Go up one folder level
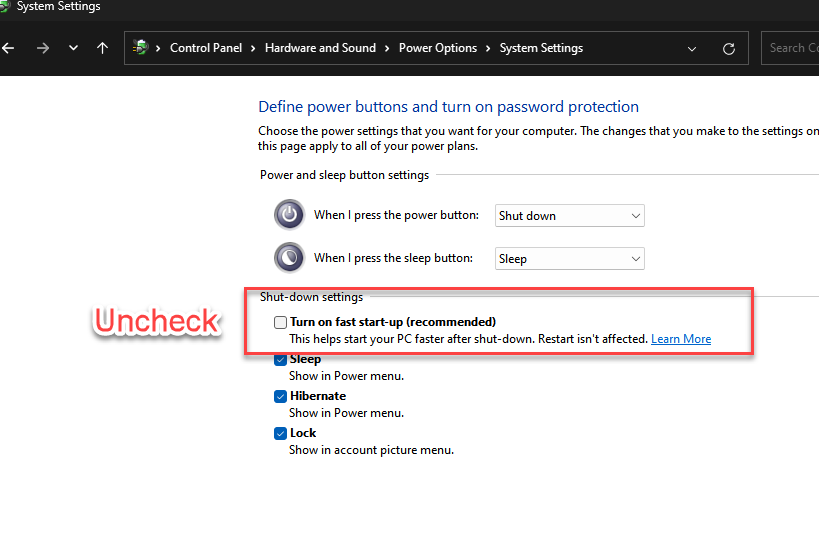The width and height of the screenshot is (819, 549). coord(102,48)
